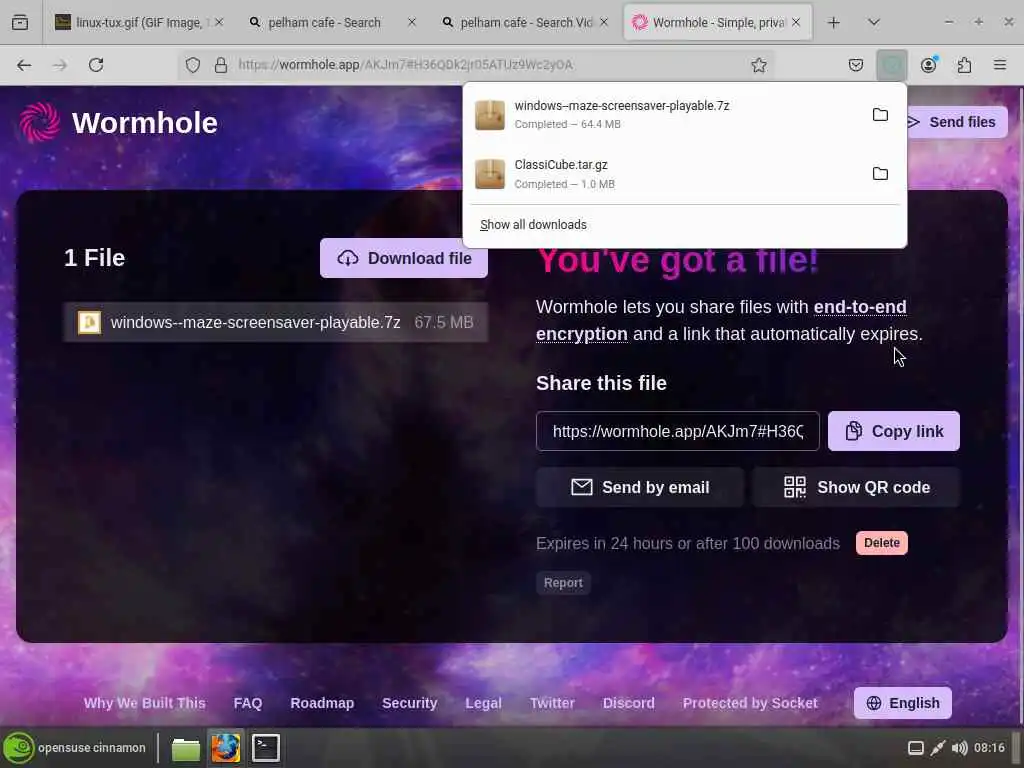
Task: Open the extensions puzzle icon
Action: 964,65
